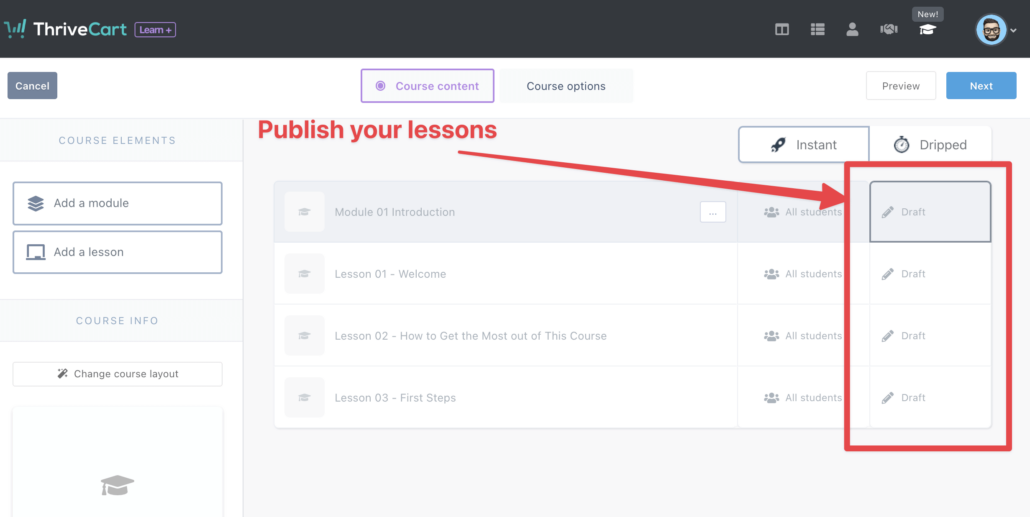The height and width of the screenshot is (517, 1030).
Task: Open the dashboard layout icon in header
Action: (x=782, y=30)
